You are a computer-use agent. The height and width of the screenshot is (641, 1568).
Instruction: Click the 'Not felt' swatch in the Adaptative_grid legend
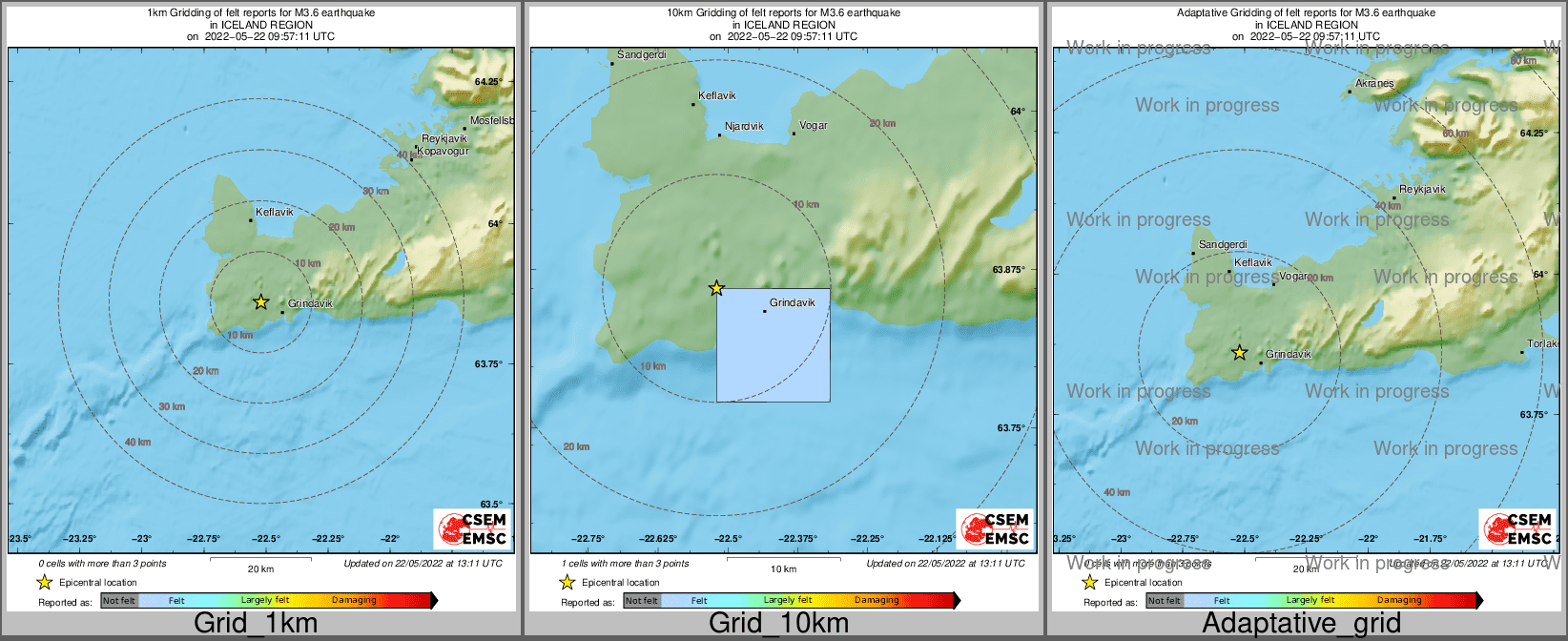1165,601
